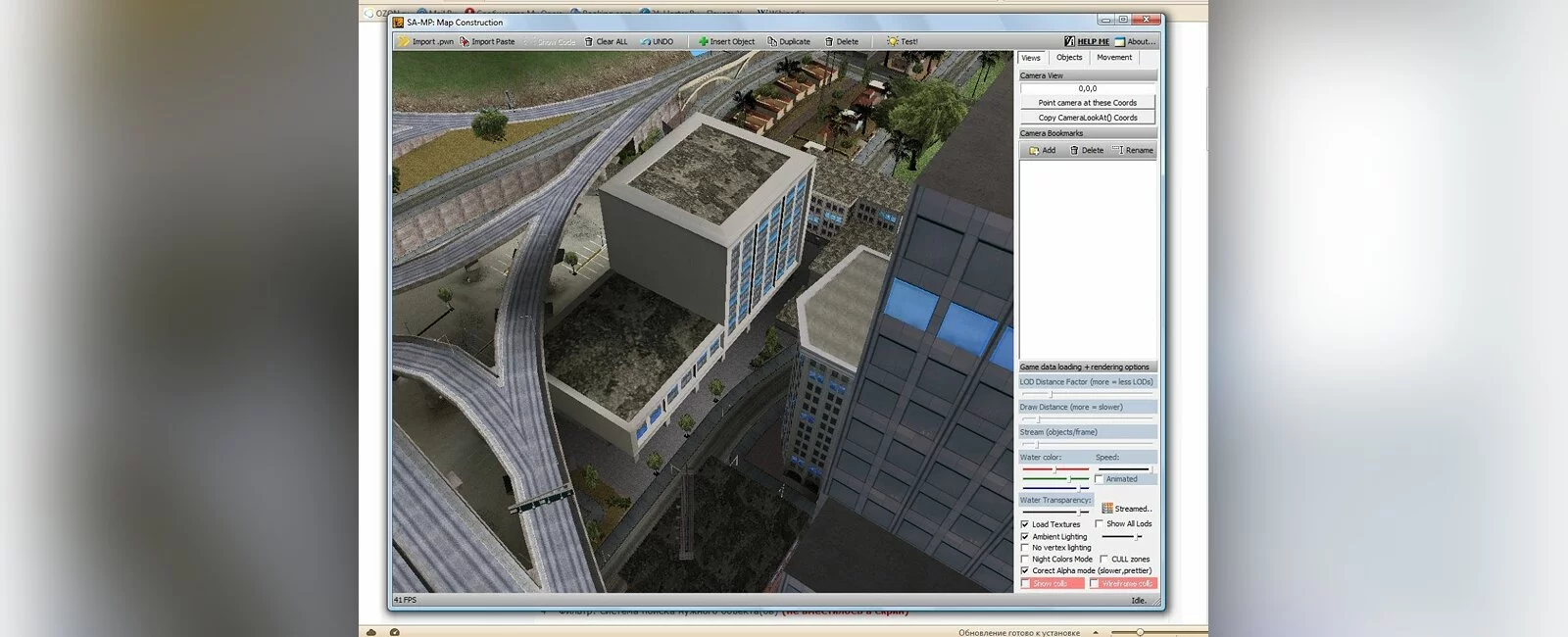The image size is (1568, 637).
Task: Click the Water Transparency slider
Action: pyautogui.click(x=1055, y=512)
